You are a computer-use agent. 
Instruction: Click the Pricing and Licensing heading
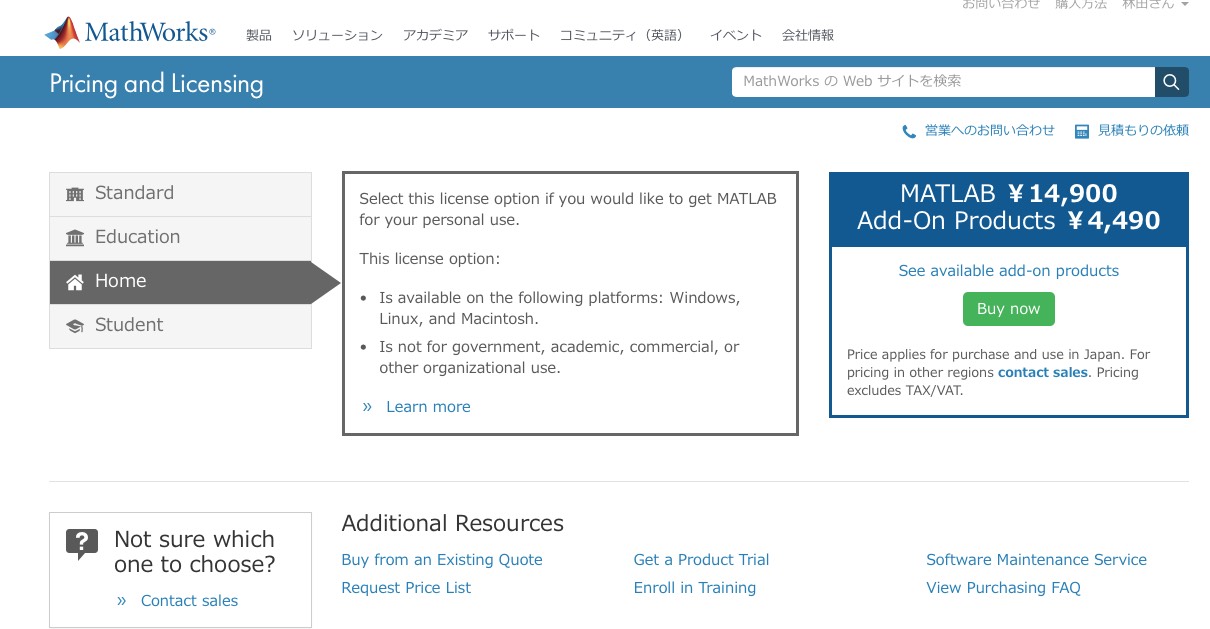pyautogui.click(x=156, y=84)
